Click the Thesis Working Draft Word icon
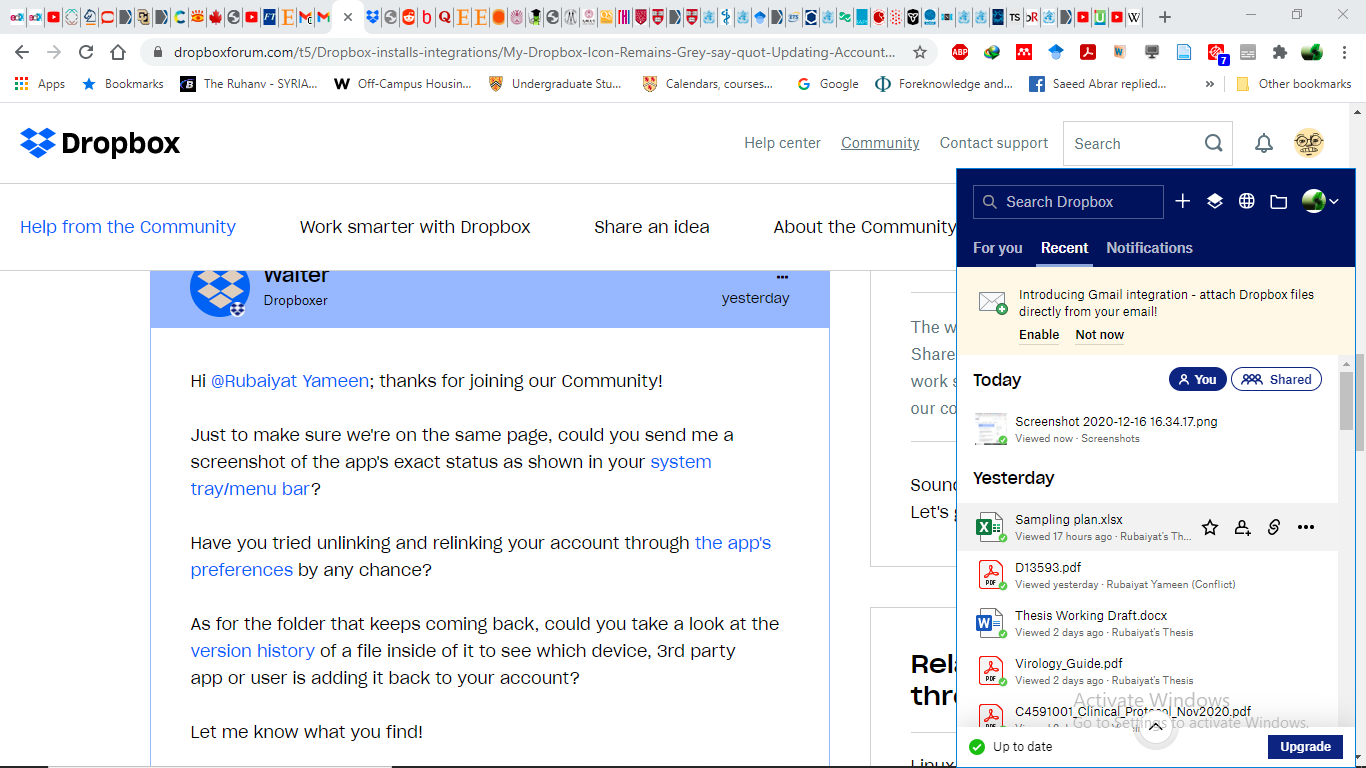The height and width of the screenshot is (768, 1366). (x=990, y=623)
